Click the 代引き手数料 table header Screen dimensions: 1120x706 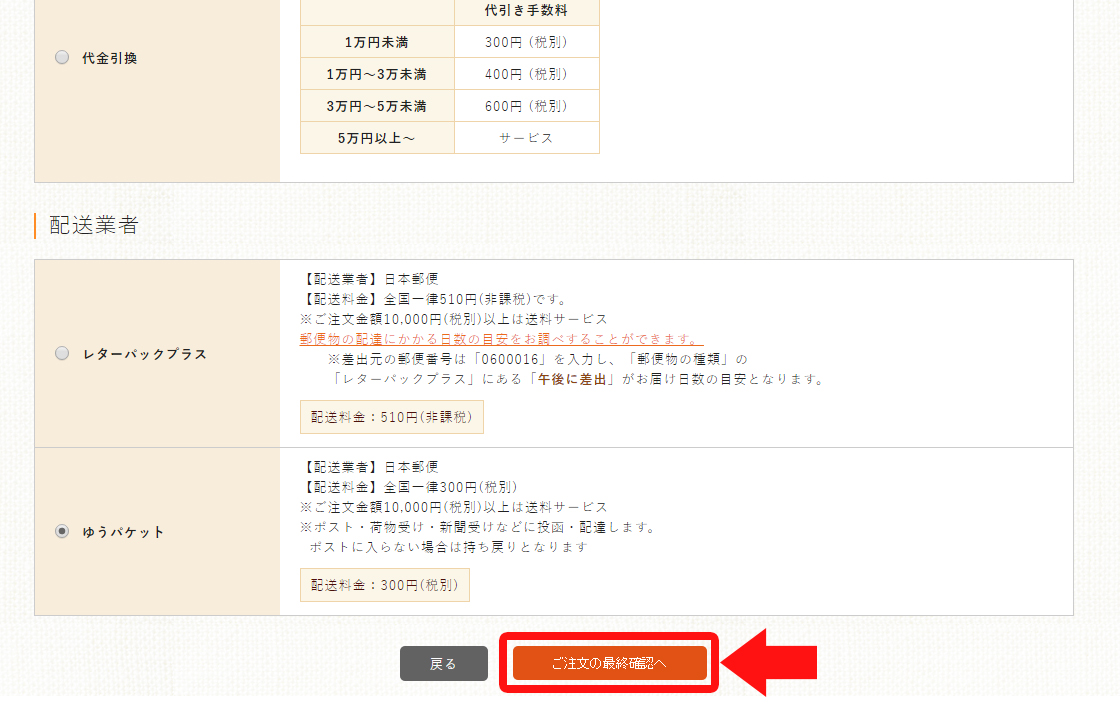[526, 11]
